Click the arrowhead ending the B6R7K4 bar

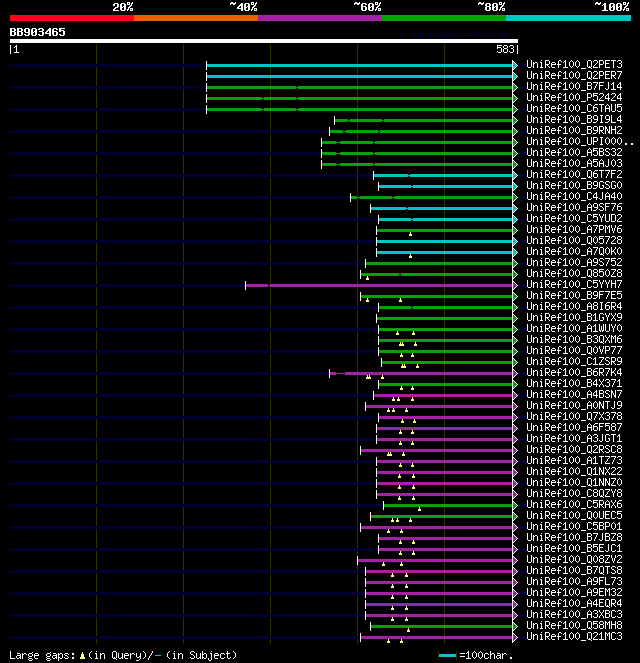tap(515, 373)
